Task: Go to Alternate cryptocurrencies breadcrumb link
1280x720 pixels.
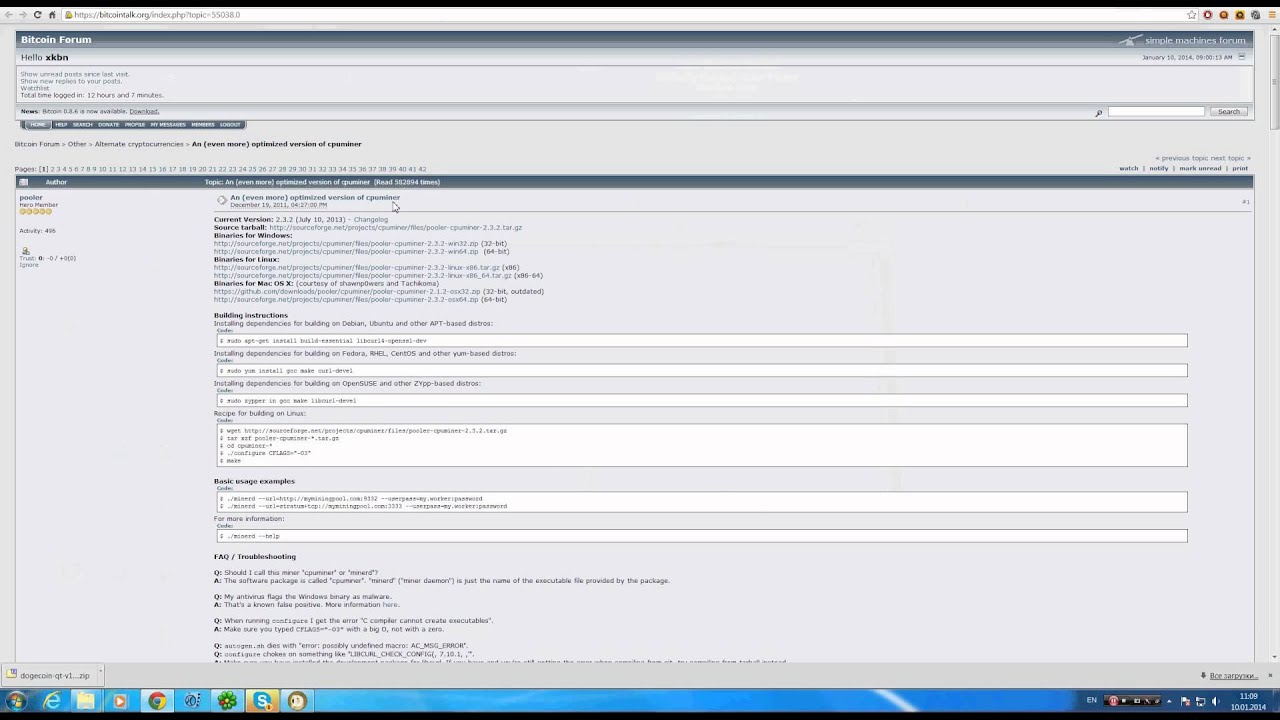Action: pyautogui.click(x=139, y=144)
